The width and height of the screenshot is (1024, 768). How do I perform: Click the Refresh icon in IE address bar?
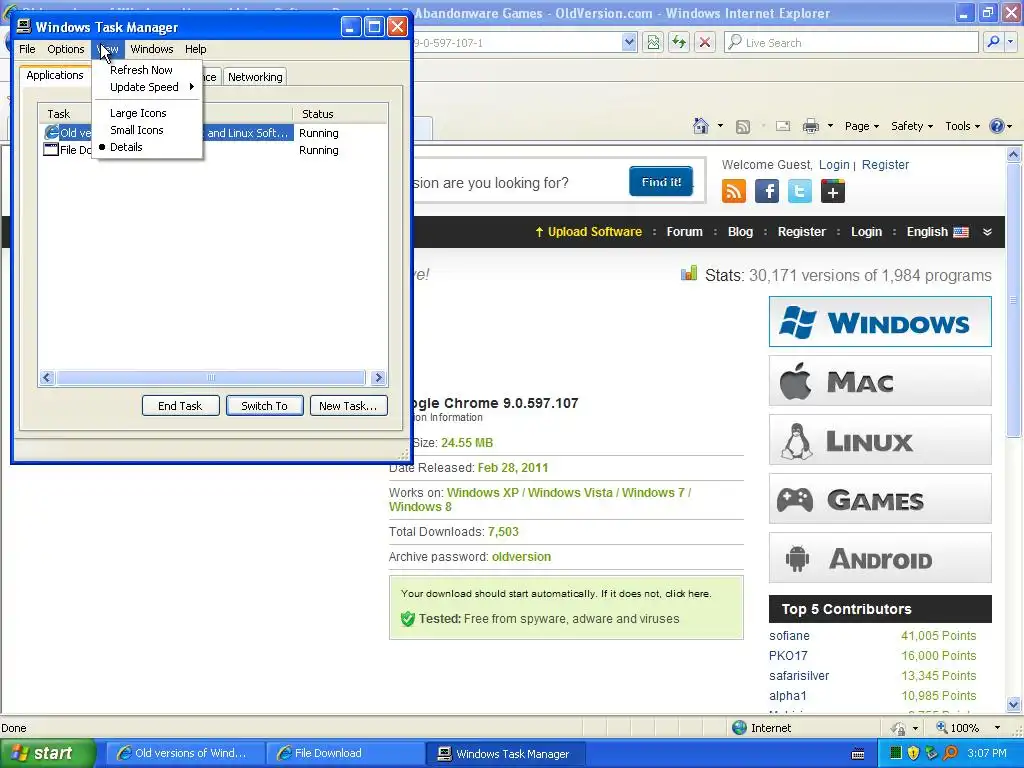679,42
